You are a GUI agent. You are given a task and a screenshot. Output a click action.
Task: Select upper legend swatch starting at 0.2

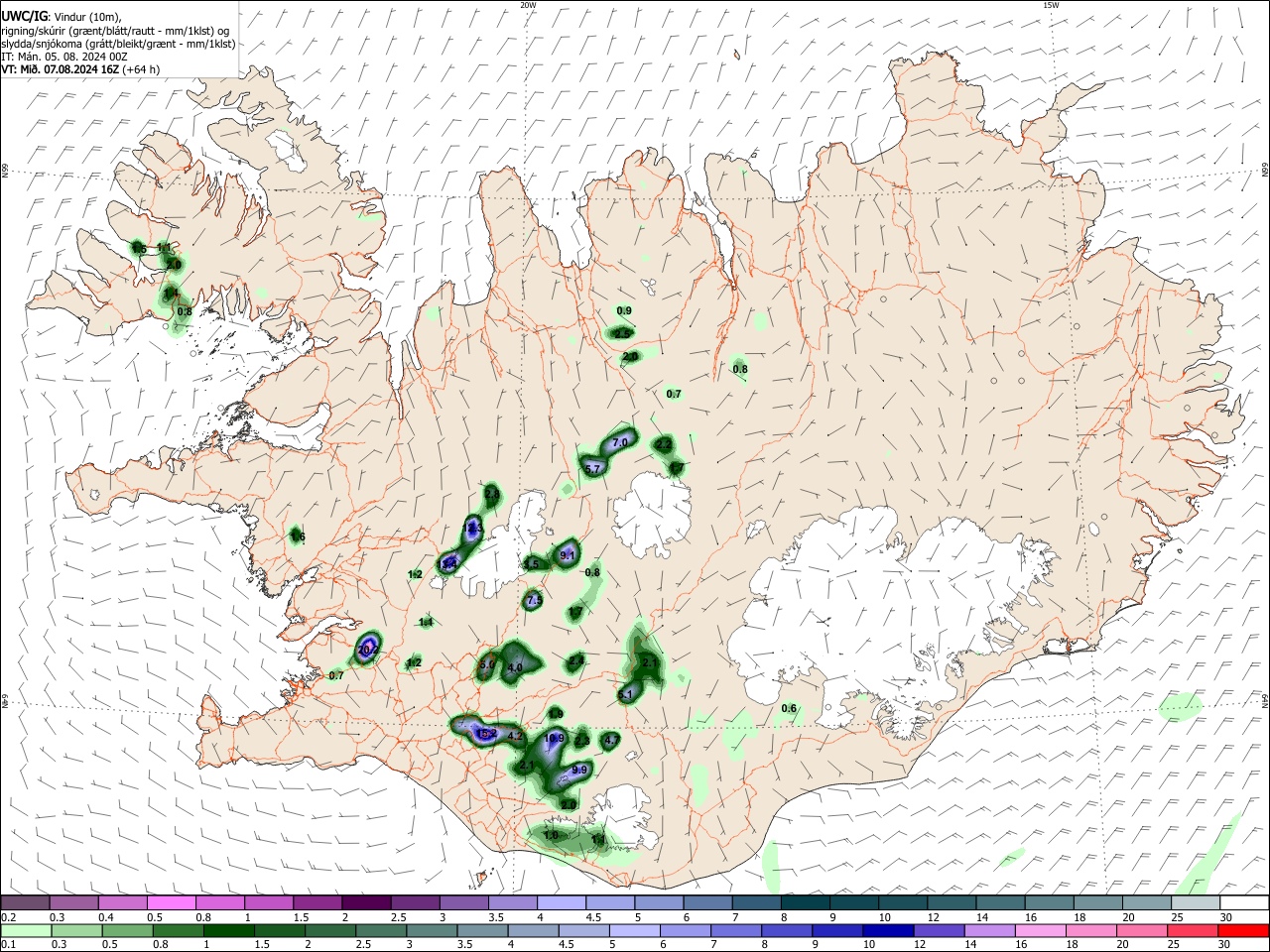[x=25, y=902]
